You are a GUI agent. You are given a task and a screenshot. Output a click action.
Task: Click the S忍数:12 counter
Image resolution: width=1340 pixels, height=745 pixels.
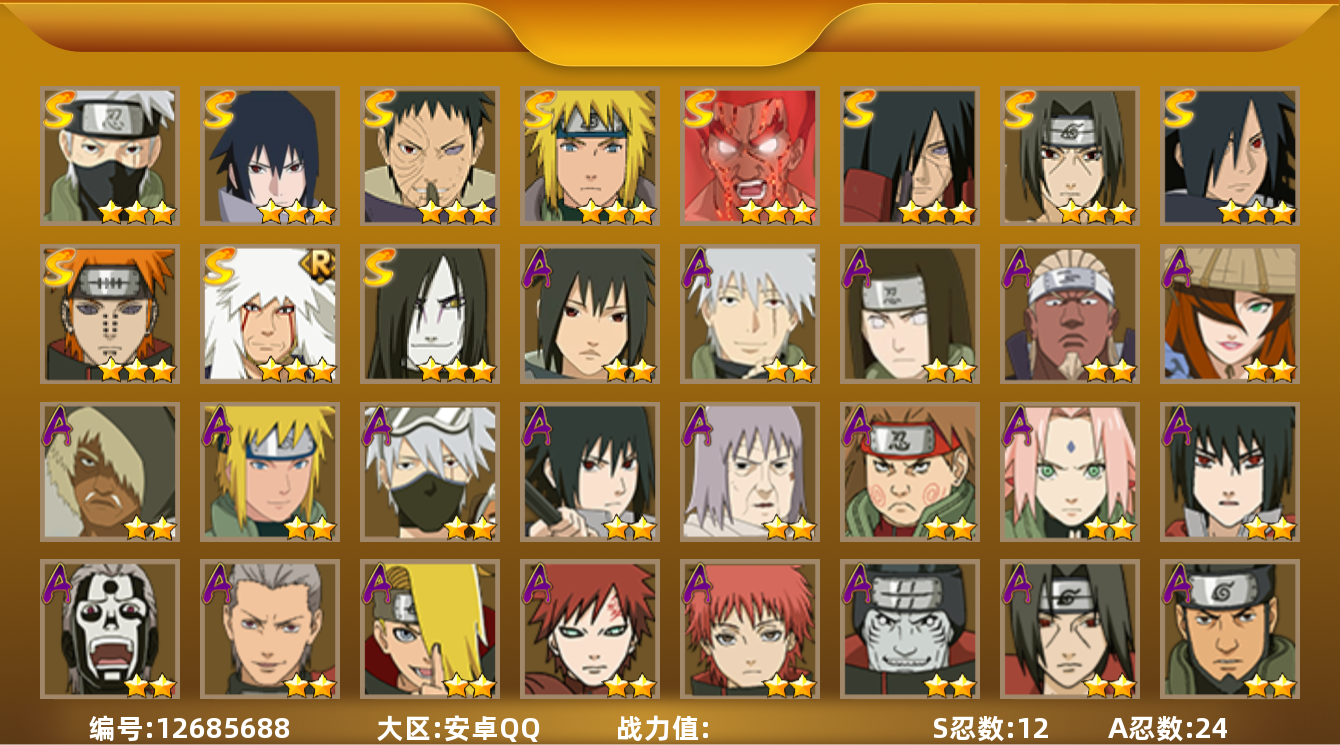coord(991,728)
